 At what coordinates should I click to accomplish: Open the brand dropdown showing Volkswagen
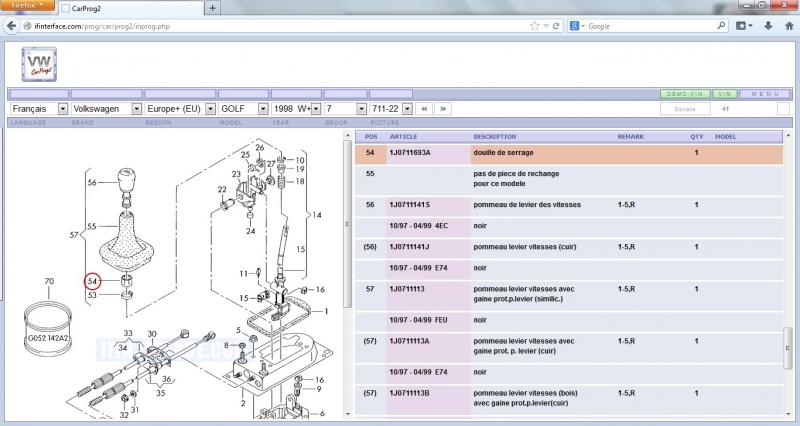click(x=106, y=109)
